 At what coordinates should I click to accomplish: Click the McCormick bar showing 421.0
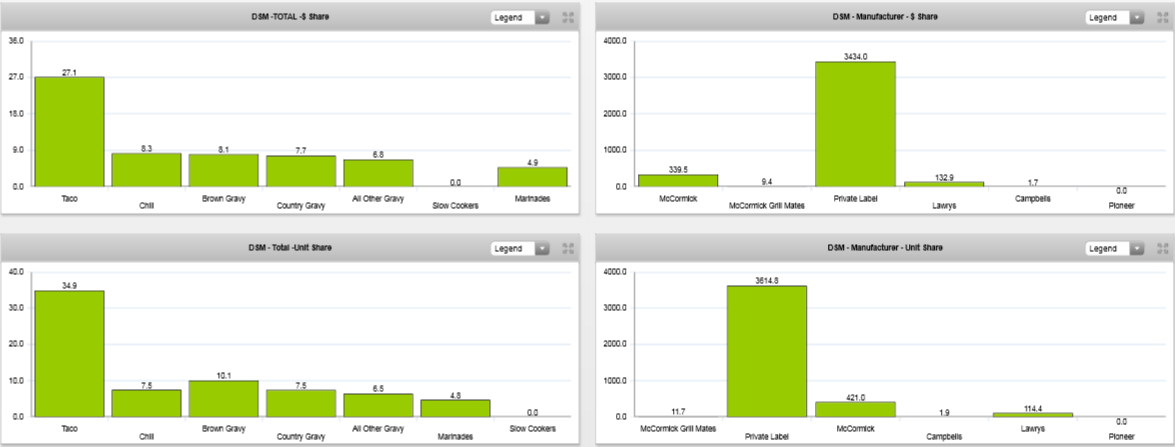tap(854, 408)
